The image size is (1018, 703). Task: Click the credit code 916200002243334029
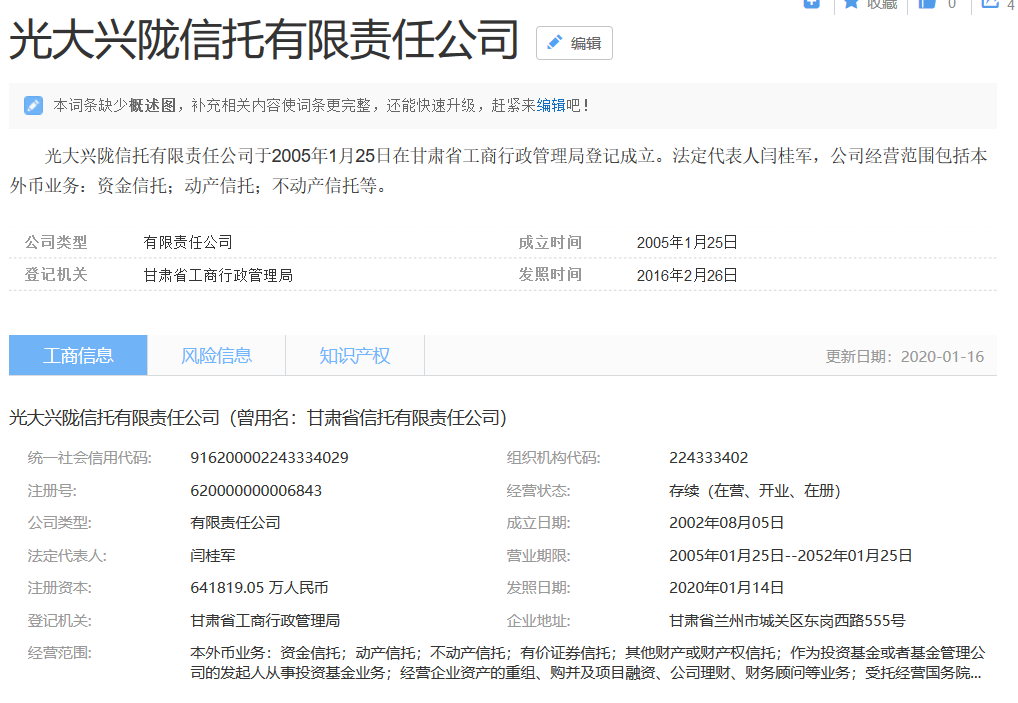point(269,458)
